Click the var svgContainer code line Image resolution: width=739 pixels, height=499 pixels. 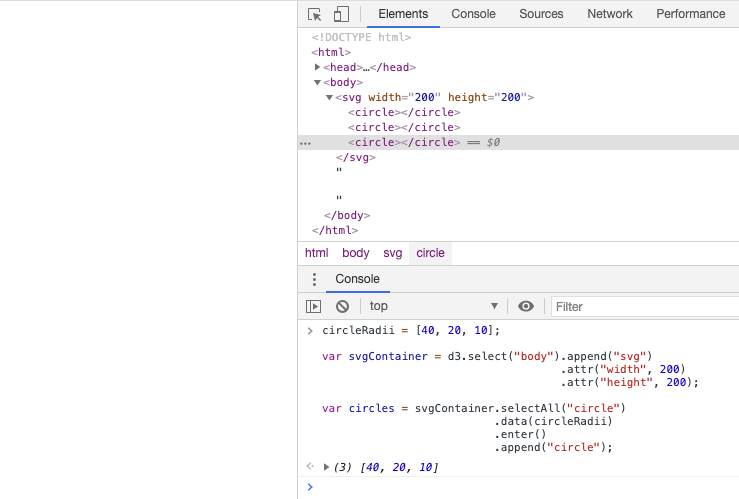(487, 356)
